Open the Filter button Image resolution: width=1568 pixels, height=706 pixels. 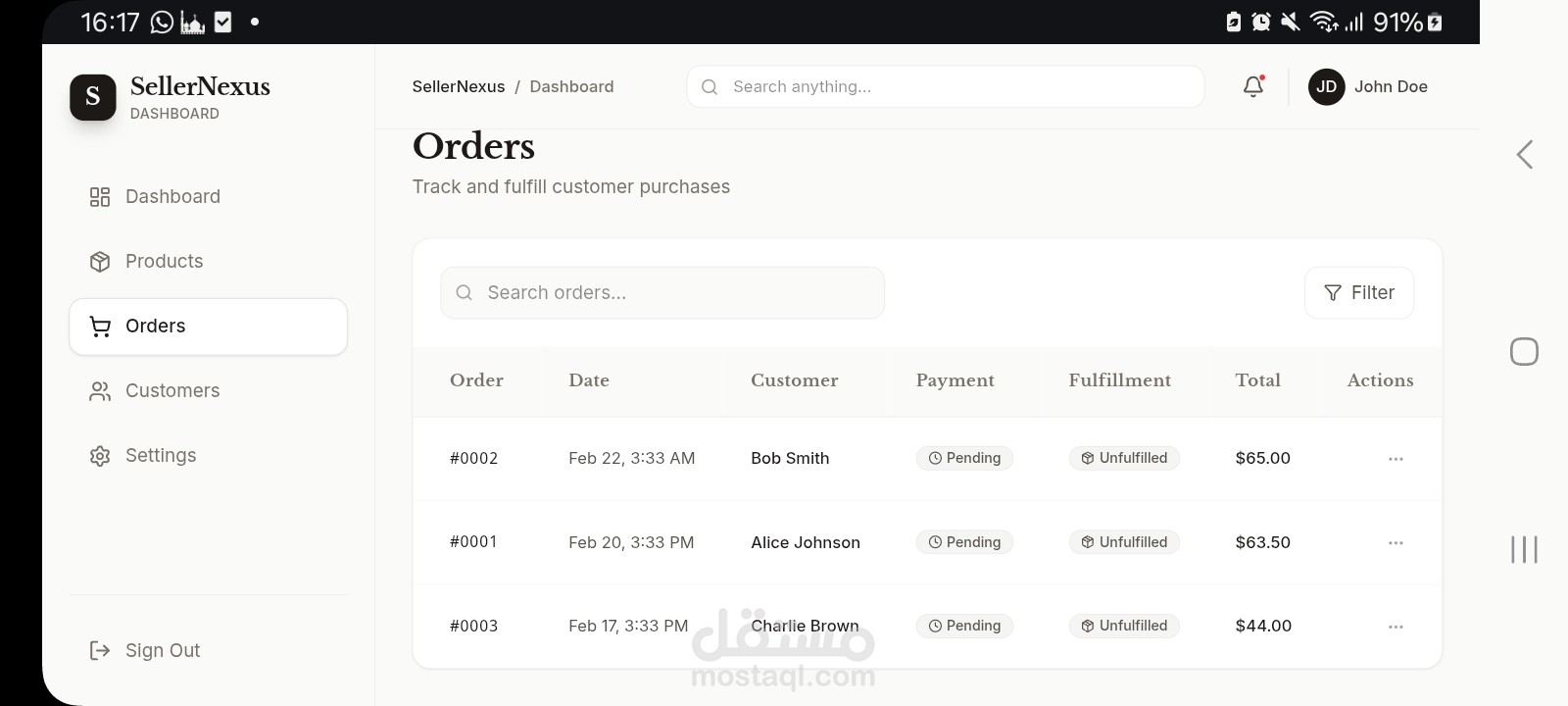click(1359, 292)
